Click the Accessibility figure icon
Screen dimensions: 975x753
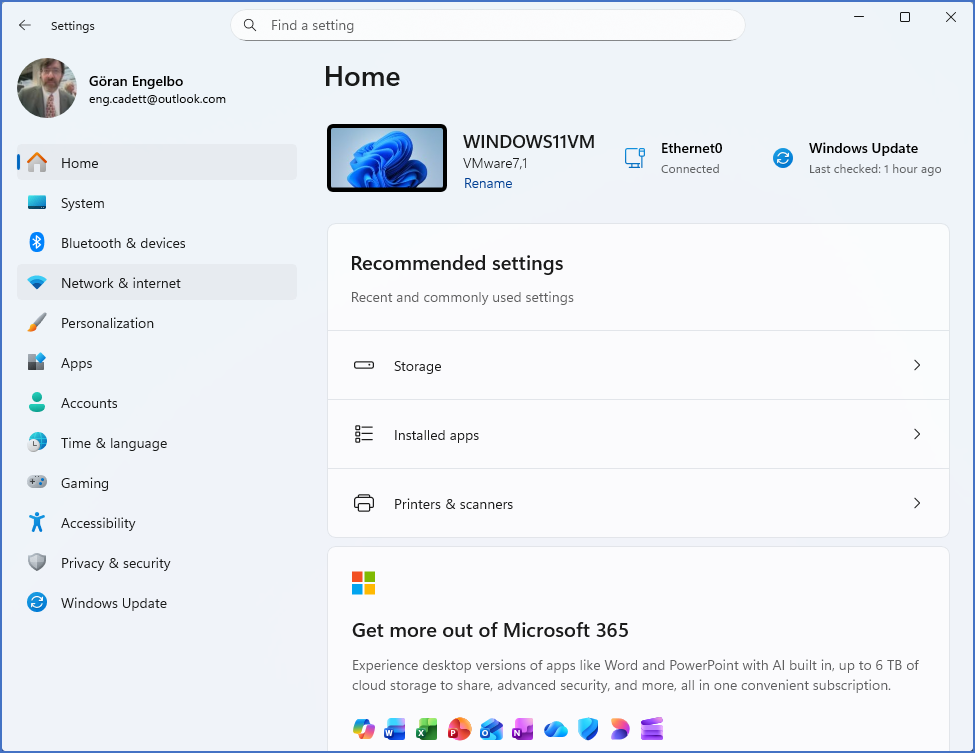tap(37, 523)
